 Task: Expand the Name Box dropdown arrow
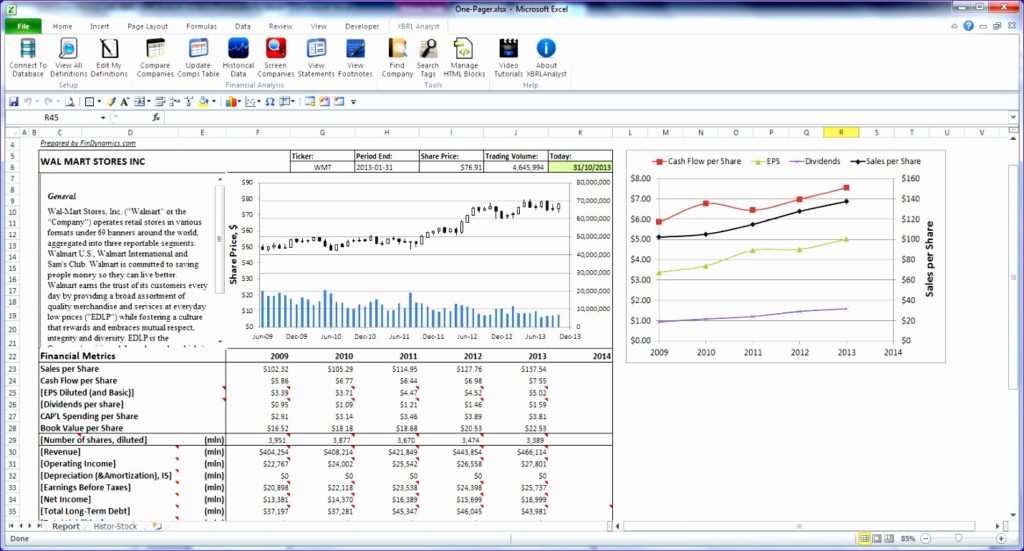click(x=103, y=118)
